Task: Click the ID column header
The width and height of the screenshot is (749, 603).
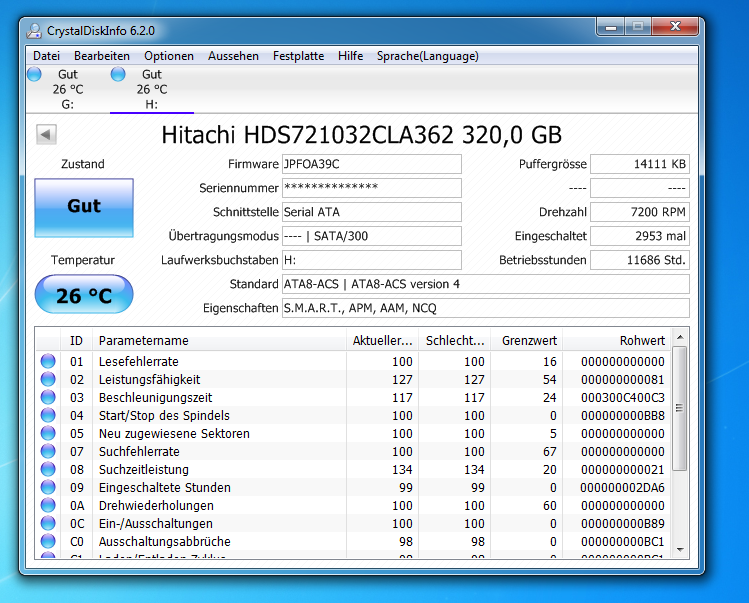Action: [x=76, y=341]
